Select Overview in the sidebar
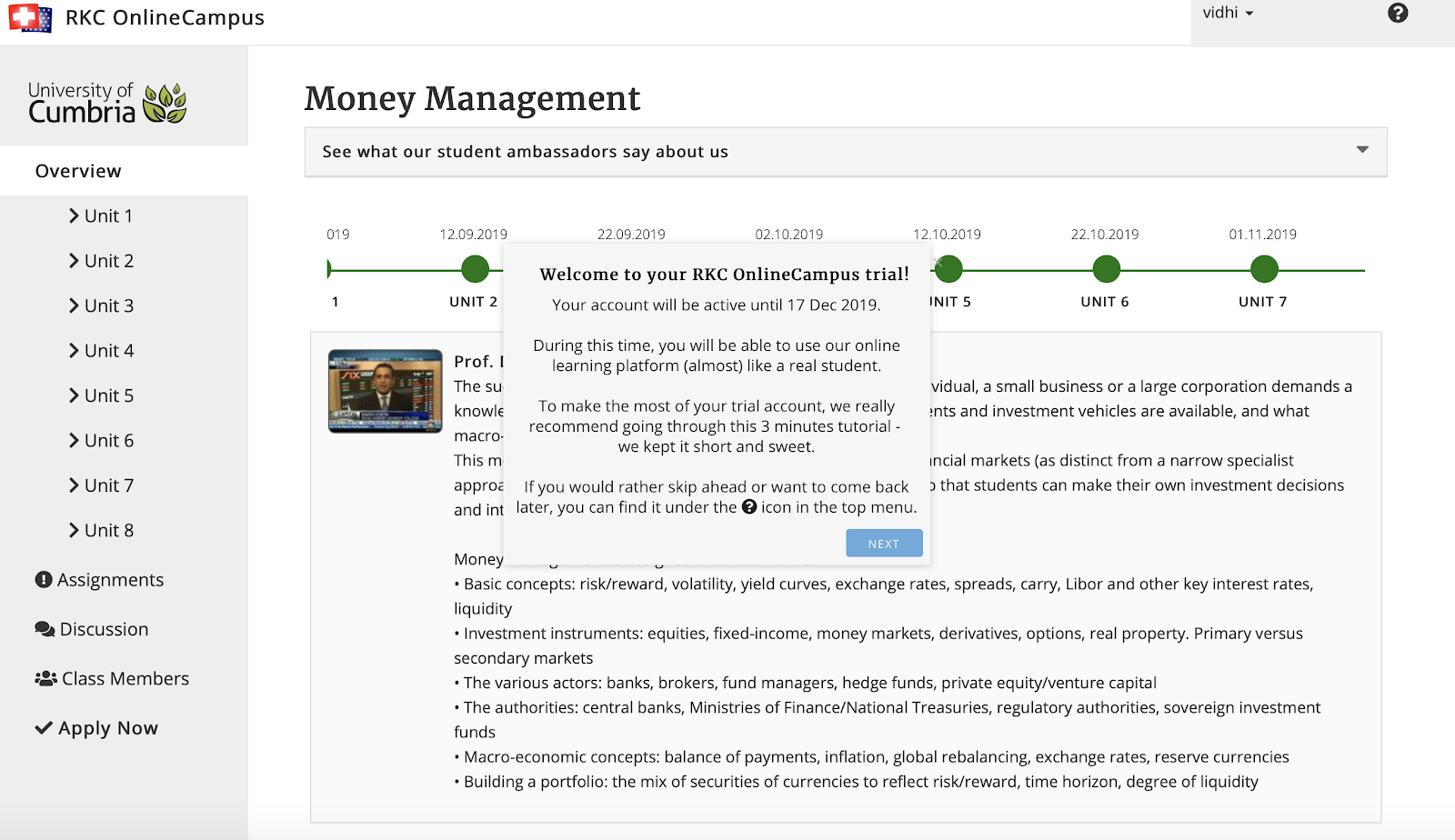The height and width of the screenshot is (840, 1455). (124, 171)
